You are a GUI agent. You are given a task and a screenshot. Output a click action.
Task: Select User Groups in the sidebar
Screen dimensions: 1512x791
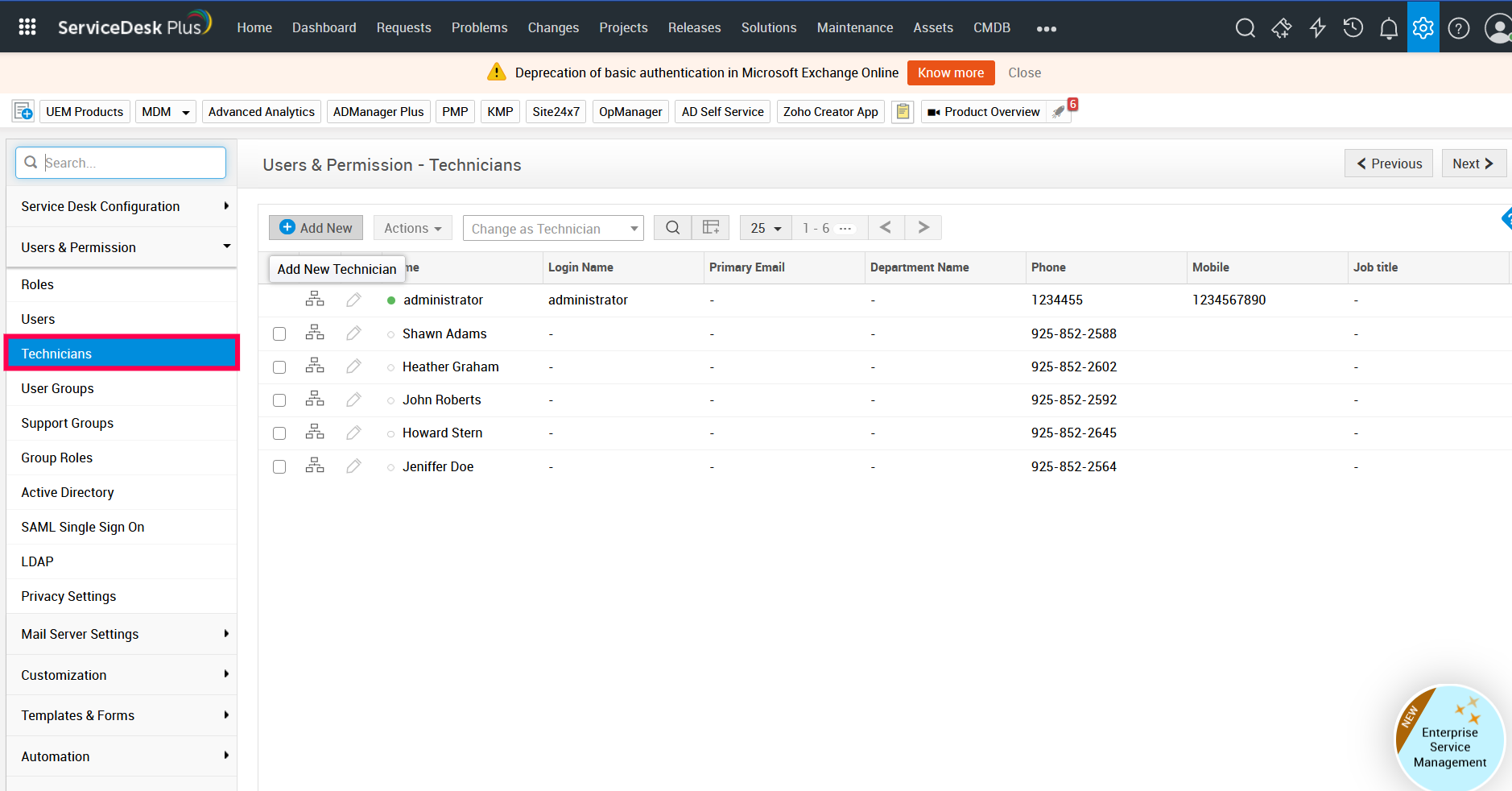pyautogui.click(x=57, y=388)
